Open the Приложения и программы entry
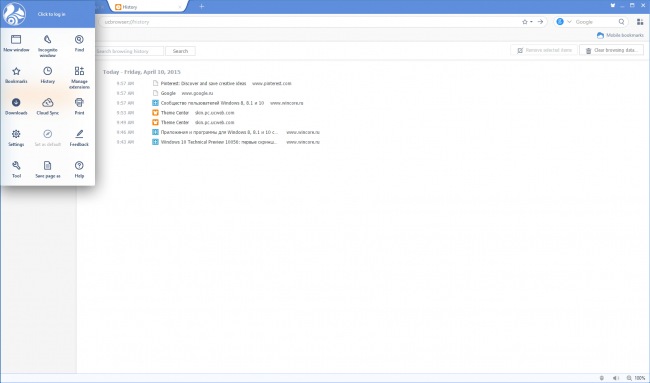This screenshot has height=383, width=650. click(x=219, y=132)
